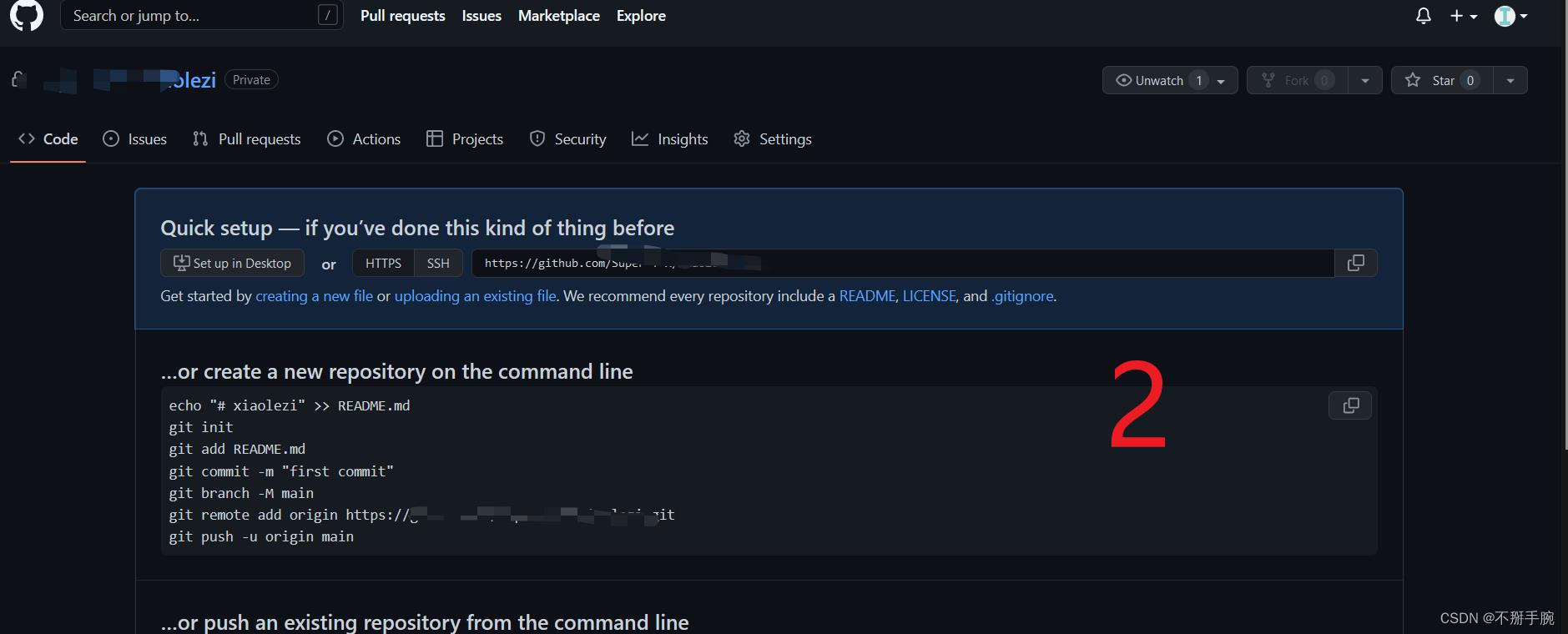Open the LICENSE link
1568x634 pixels.
point(930,296)
